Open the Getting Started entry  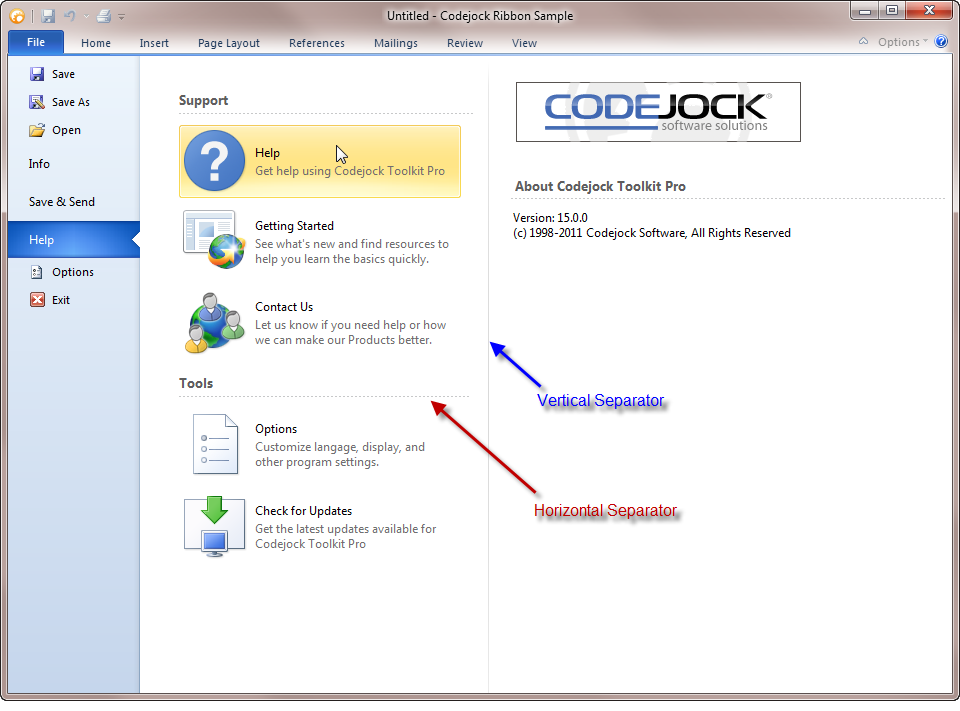[x=320, y=241]
